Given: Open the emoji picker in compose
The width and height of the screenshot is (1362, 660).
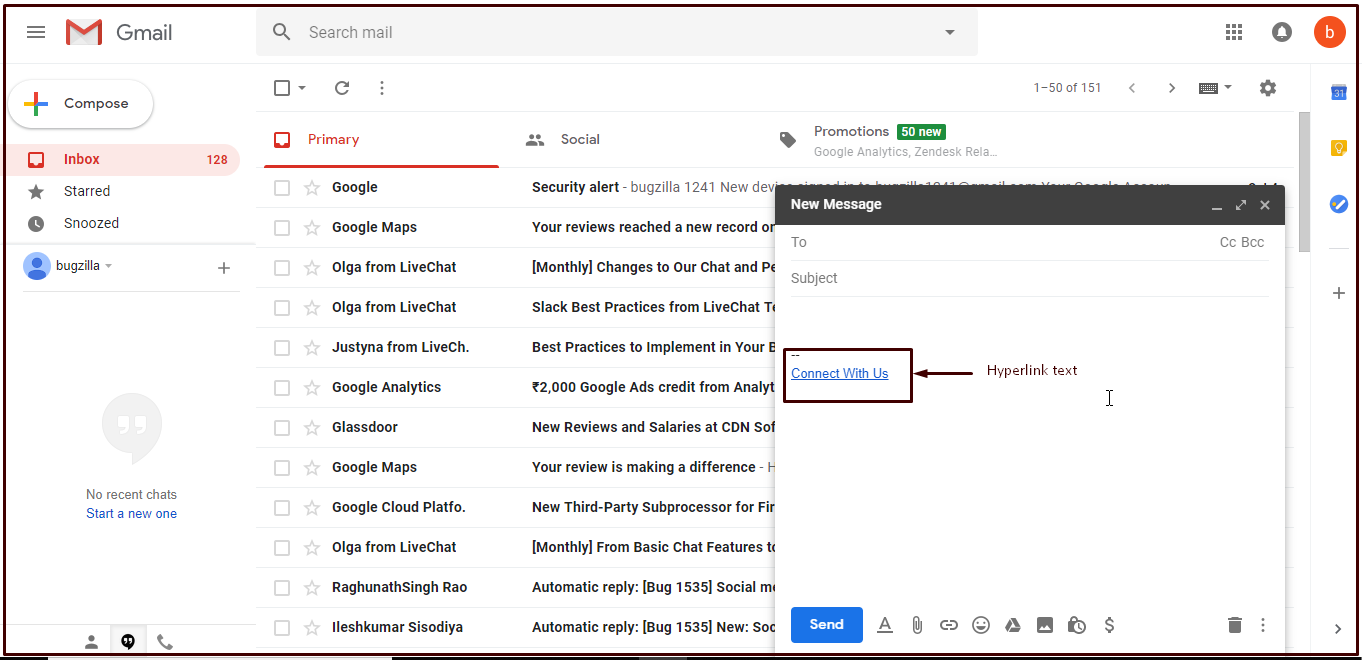Looking at the screenshot, I should click(x=981, y=625).
